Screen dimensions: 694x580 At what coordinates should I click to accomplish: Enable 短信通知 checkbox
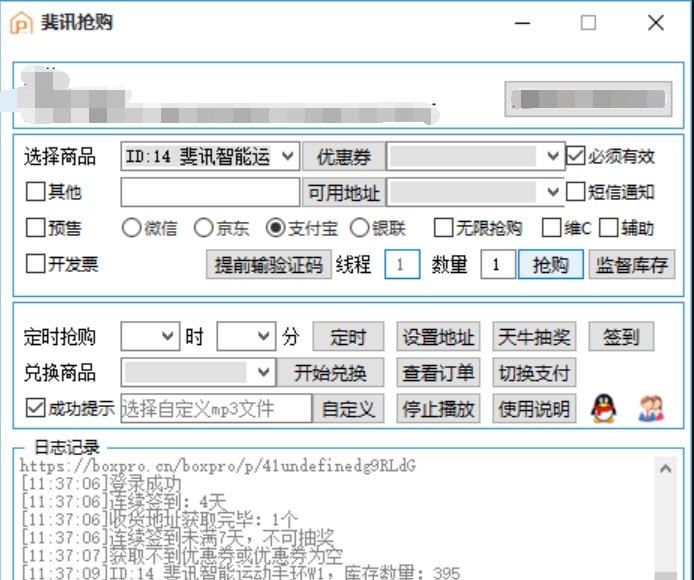click(575, 192)
